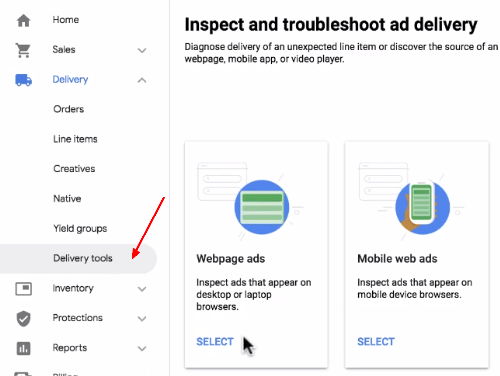Click the Reports bar chart icon
The height and width of the screenshot is (376, 500).
[23, 348]
